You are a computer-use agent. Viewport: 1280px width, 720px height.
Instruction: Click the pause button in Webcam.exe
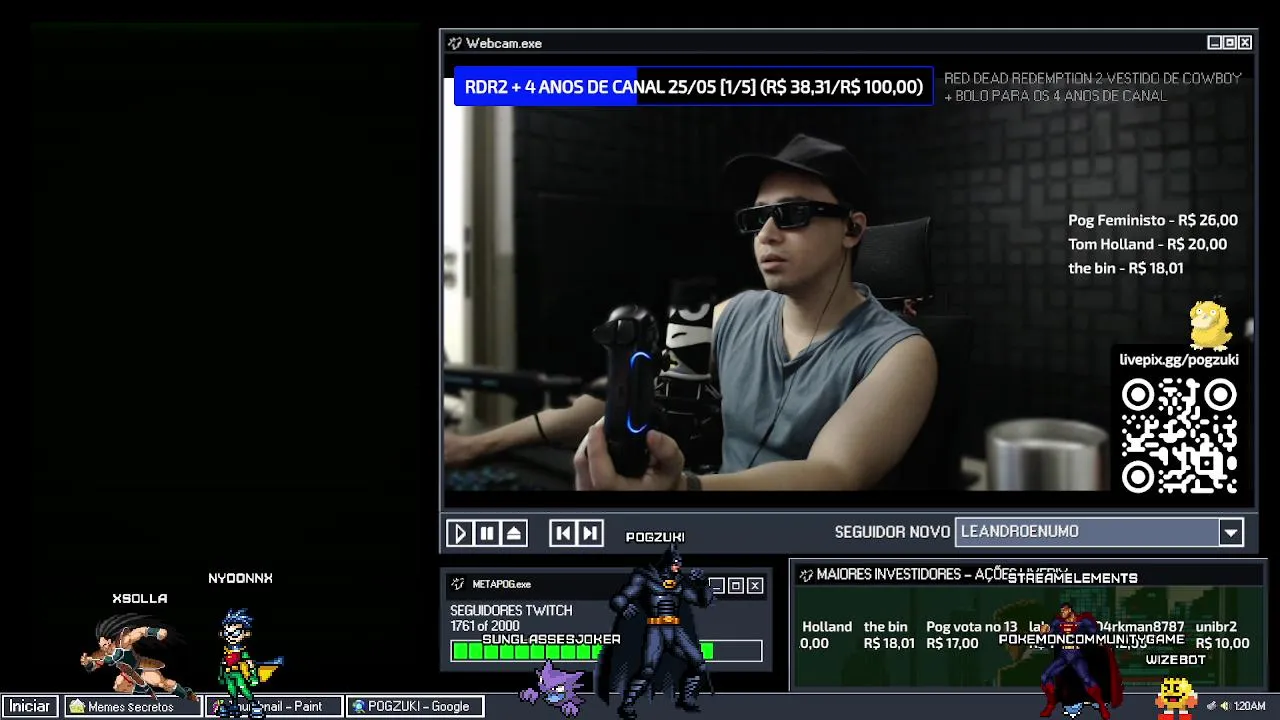(487, 533)
